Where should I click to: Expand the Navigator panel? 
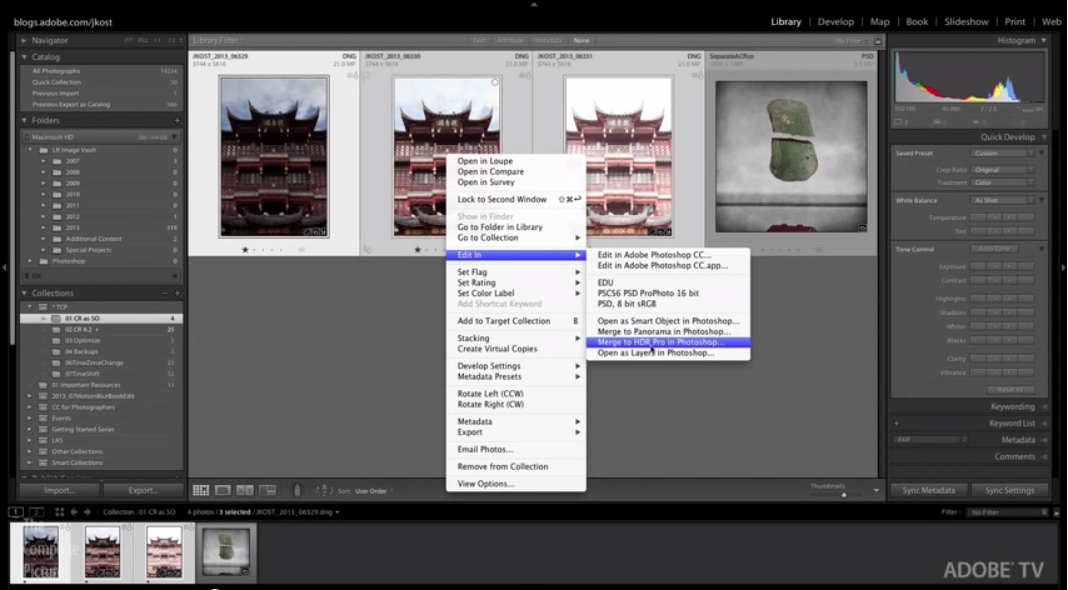coord(26,41)
